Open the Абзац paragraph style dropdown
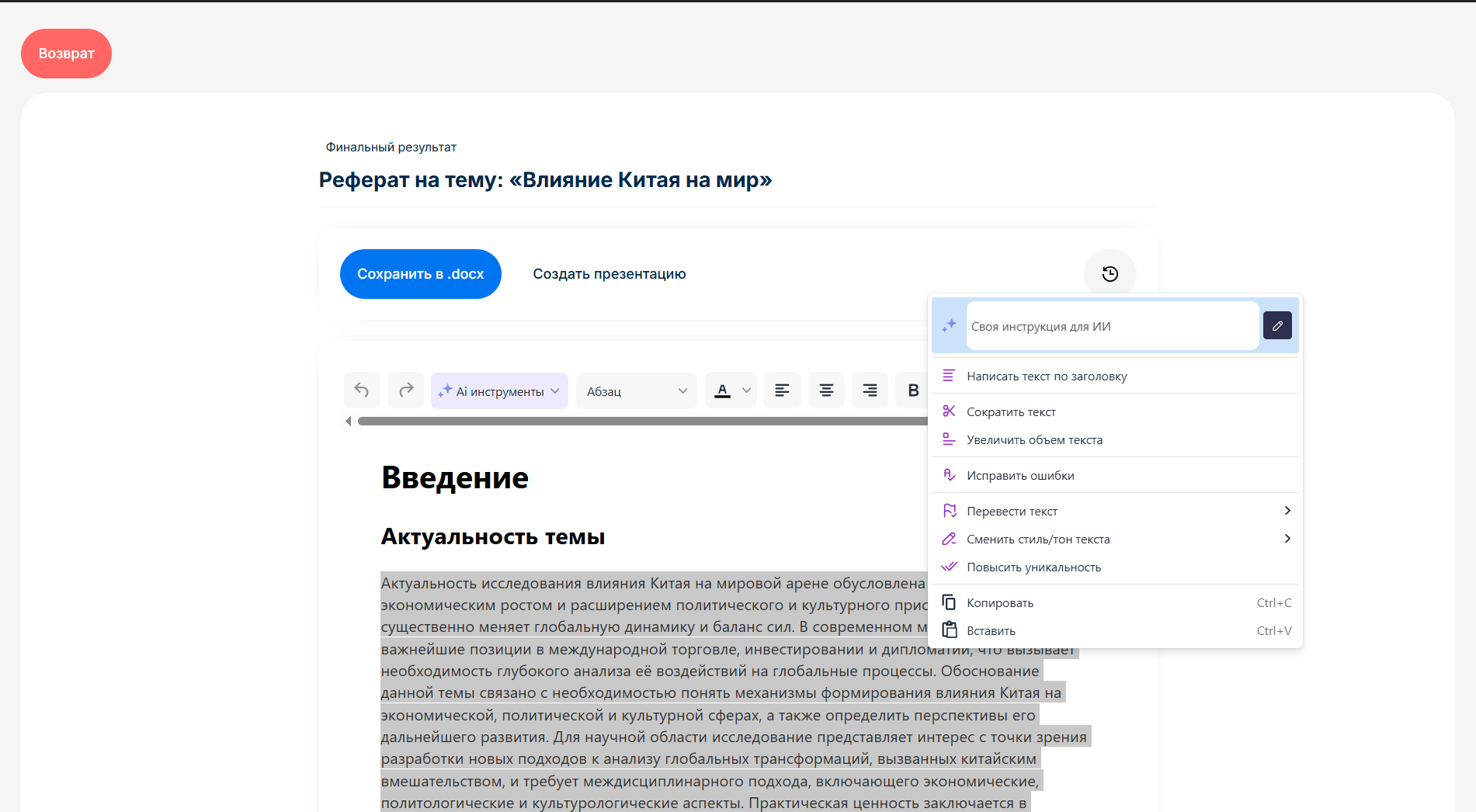 (x=637, y=391)
